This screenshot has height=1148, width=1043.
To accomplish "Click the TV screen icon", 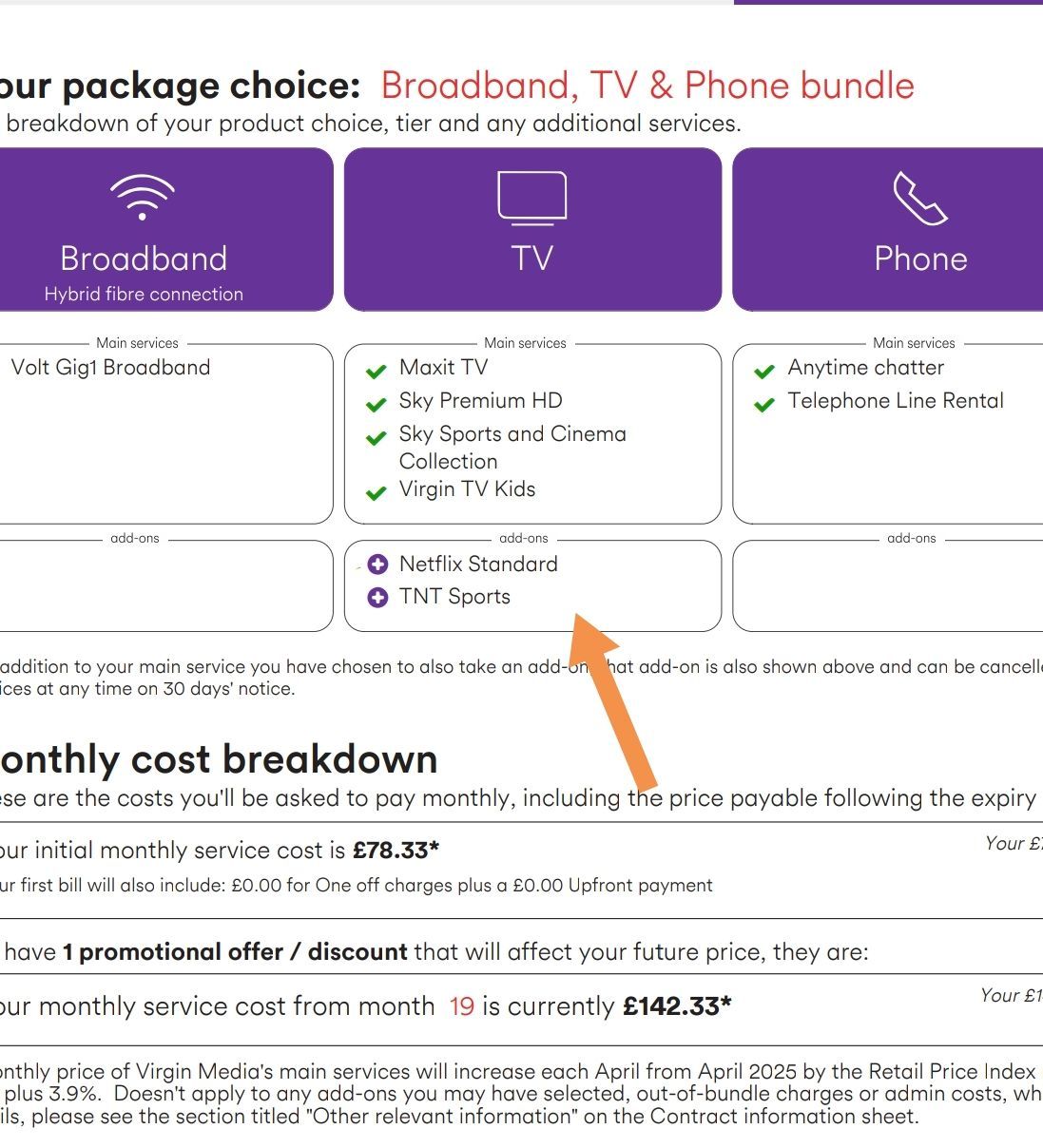I will [532, 198].
